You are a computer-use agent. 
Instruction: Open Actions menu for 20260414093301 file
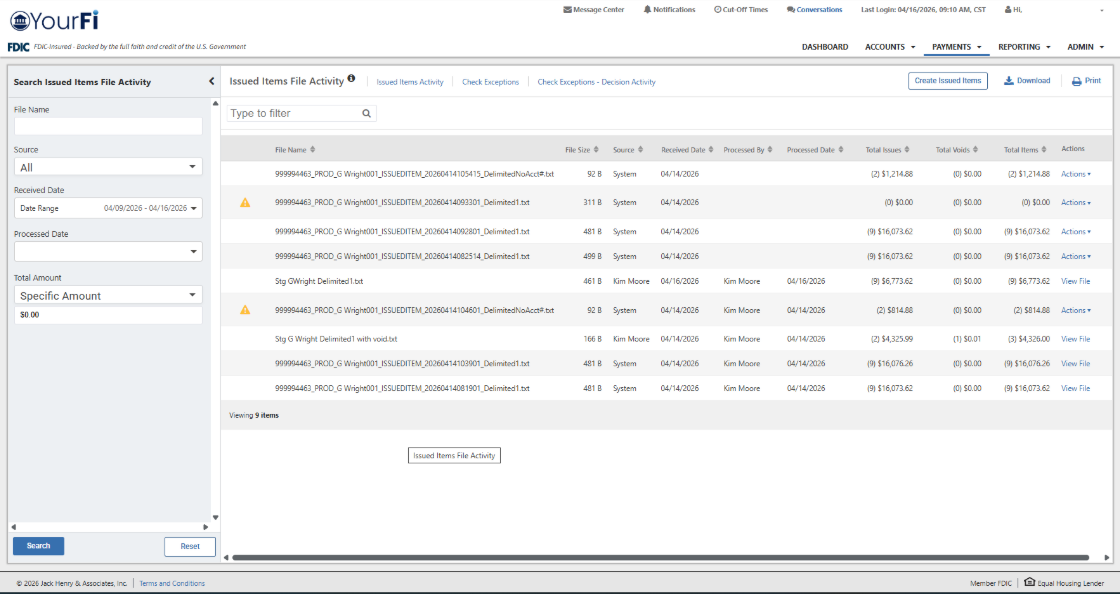[1076, 203]
